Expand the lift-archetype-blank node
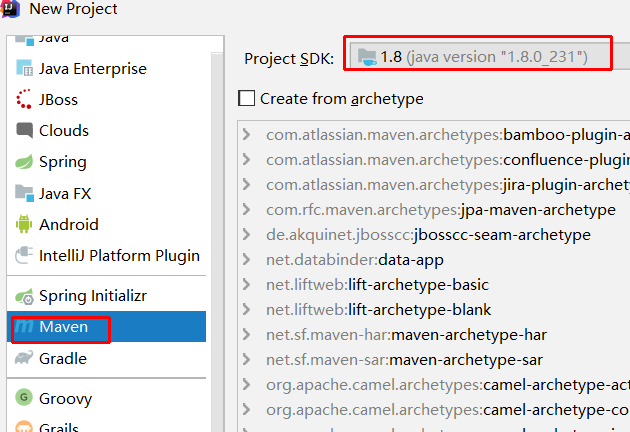 tap(247, 309)
